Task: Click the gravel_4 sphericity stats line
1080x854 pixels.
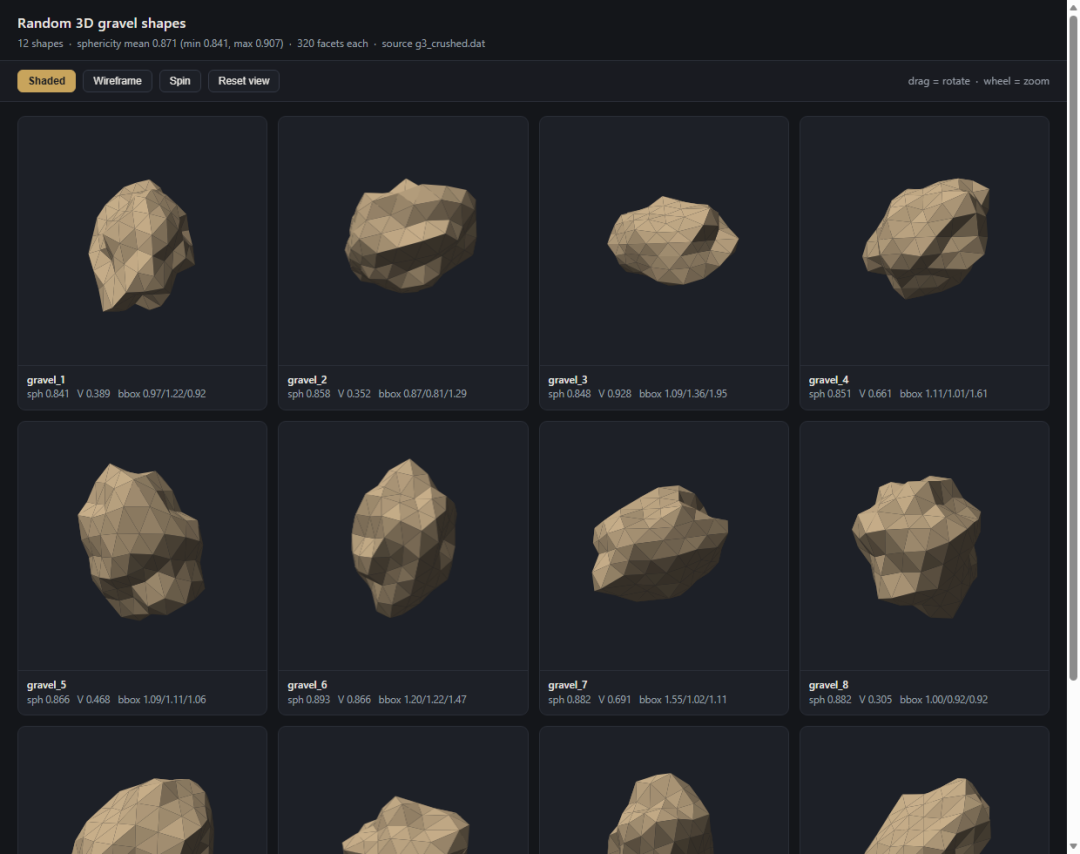Action: [897, 394]
